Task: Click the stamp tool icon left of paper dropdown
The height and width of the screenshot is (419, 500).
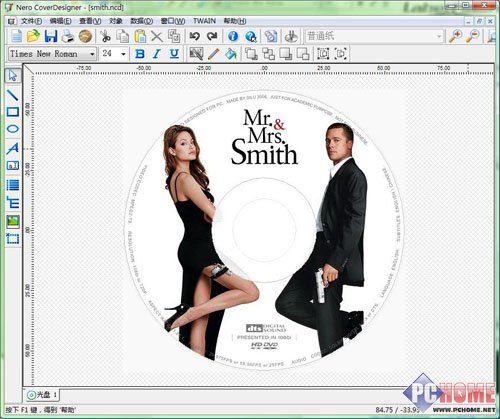Action: click(x=291, y=36)
